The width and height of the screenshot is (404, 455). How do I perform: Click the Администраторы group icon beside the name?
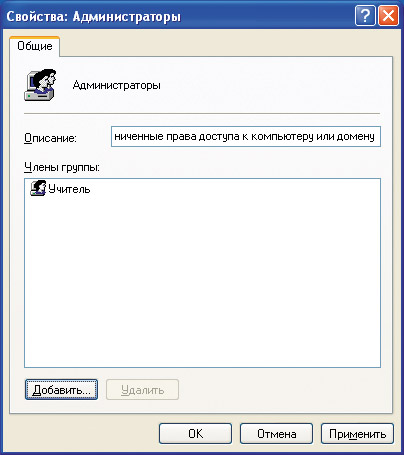click(40, 85)
